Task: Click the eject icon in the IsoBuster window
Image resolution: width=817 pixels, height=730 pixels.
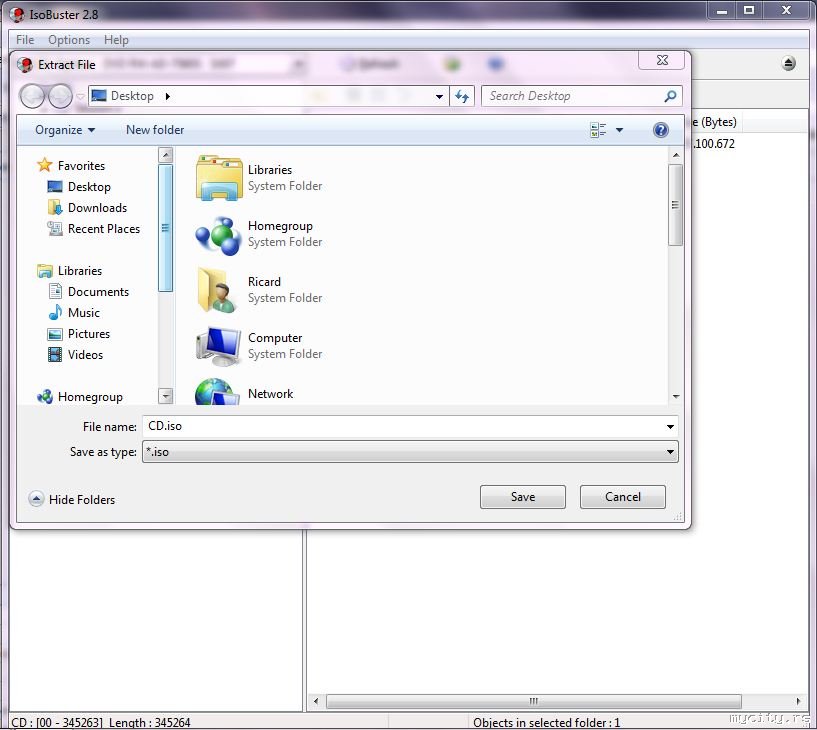Action: [x=788, y=64]
